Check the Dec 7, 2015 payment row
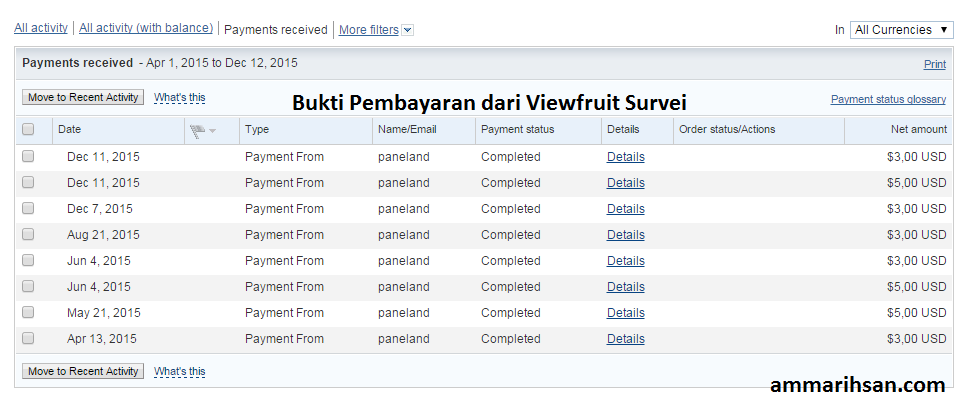 [x=28, y=209]
